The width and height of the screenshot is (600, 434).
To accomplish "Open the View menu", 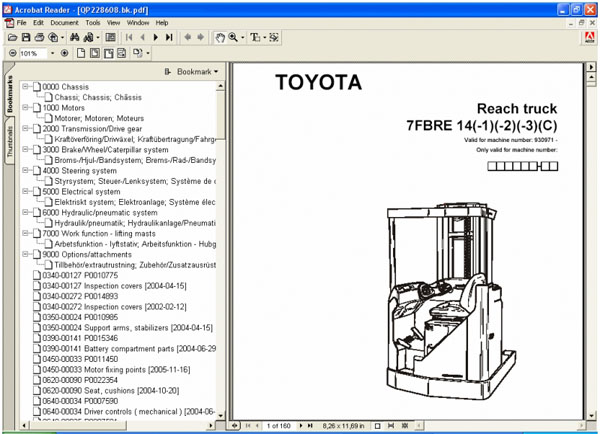I will tap(113, 23).
